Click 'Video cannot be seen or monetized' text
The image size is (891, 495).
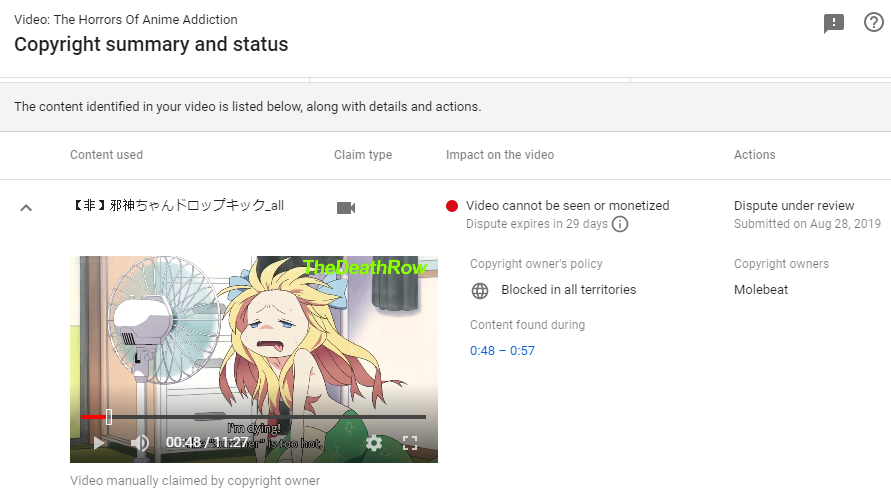[x=568, y=206]
